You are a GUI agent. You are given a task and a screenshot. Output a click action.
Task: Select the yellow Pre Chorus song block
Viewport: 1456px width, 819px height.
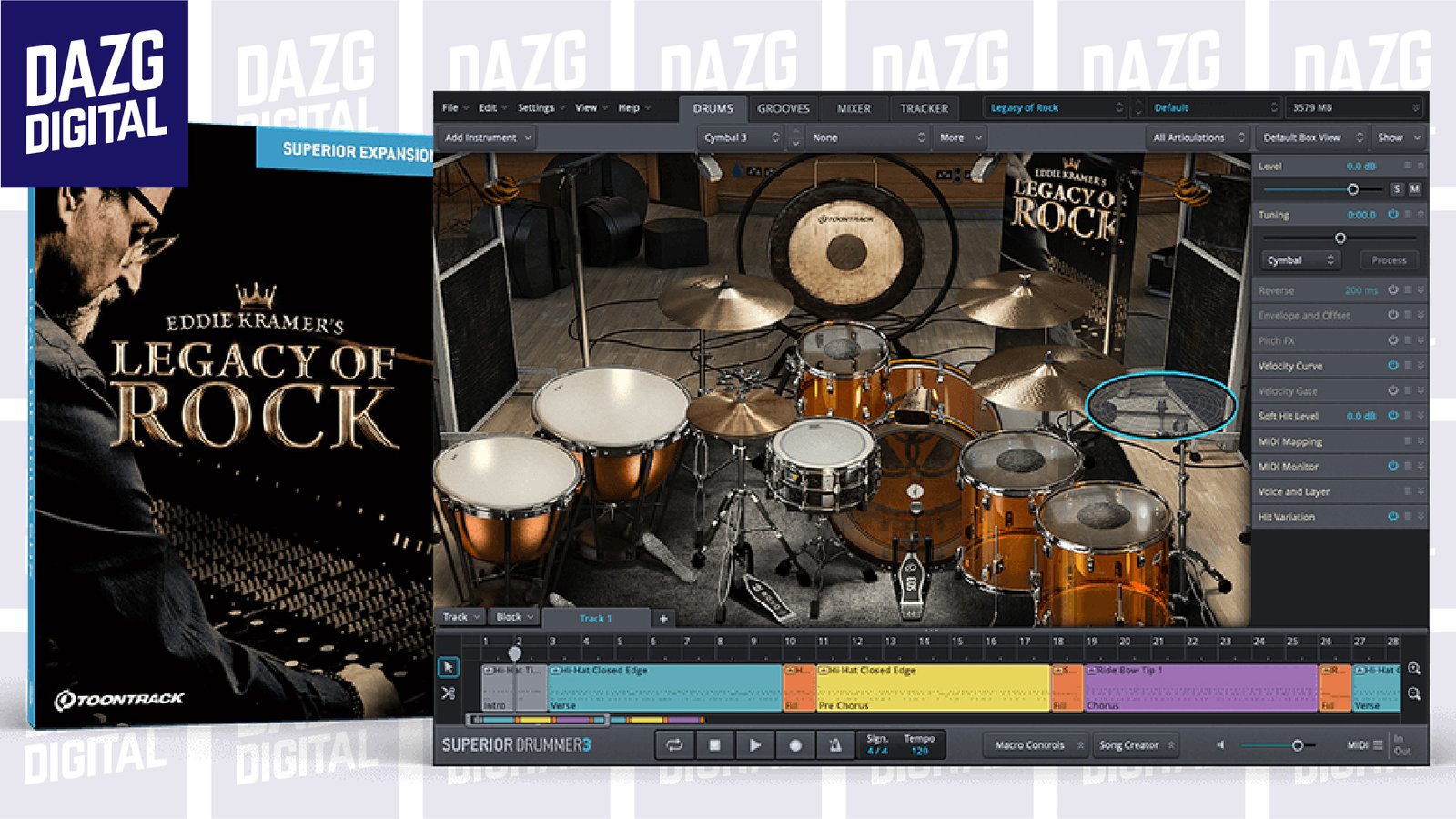click(933, 687)
